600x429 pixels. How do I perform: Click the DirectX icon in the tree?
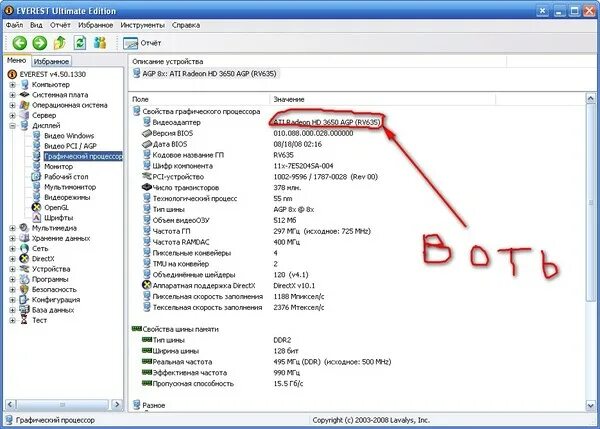[24, 259]
